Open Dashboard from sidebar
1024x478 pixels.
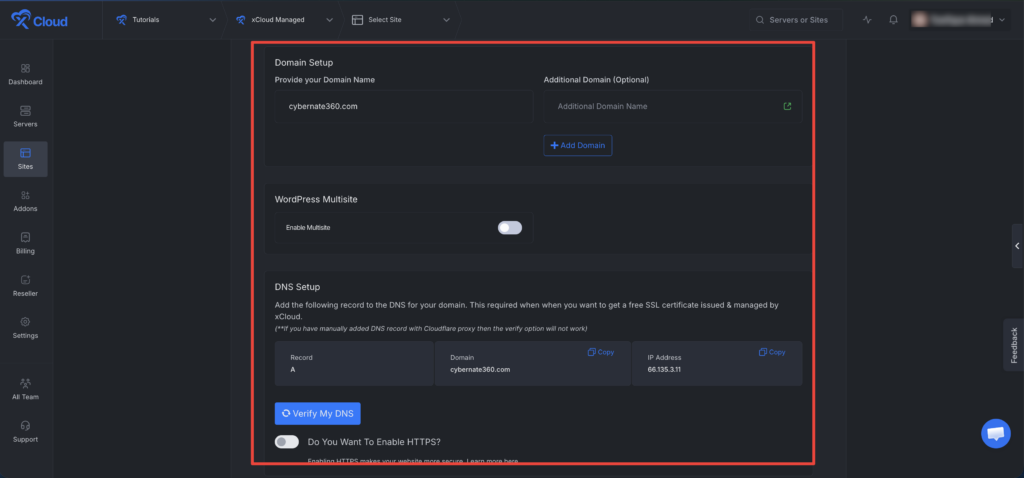[25, 74]
